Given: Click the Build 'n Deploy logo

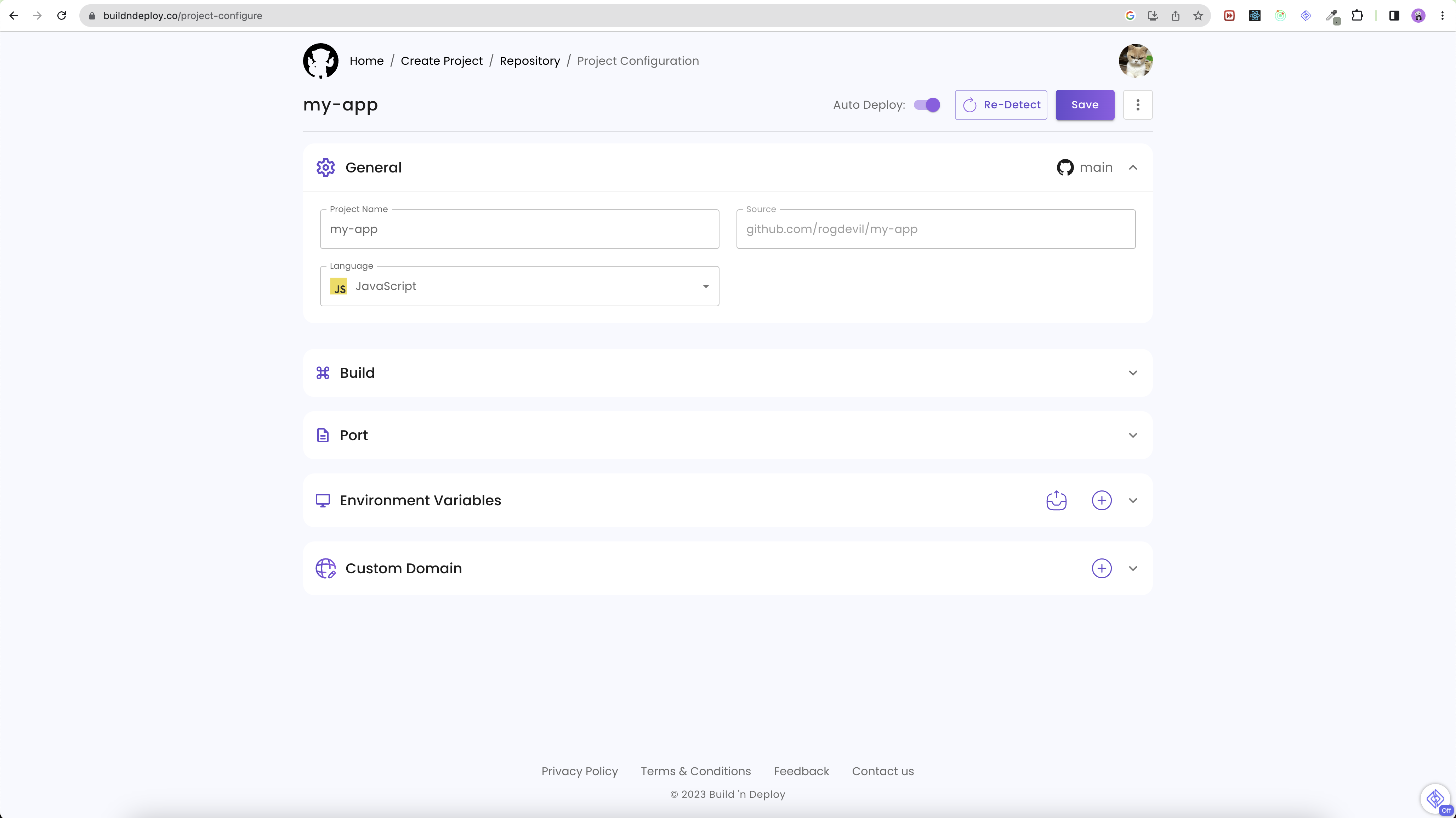Looking at the screenshot, I should (320, 61).
